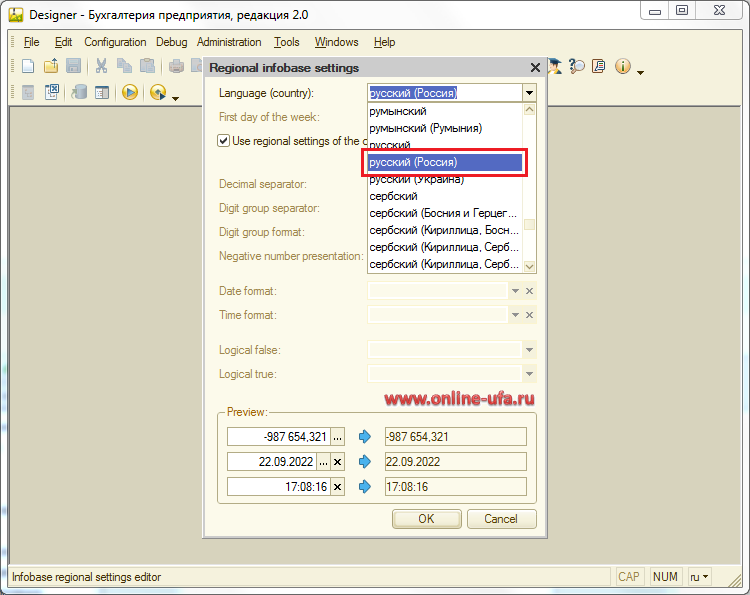Click the close configuration icon with X

[x=52, y=92]
